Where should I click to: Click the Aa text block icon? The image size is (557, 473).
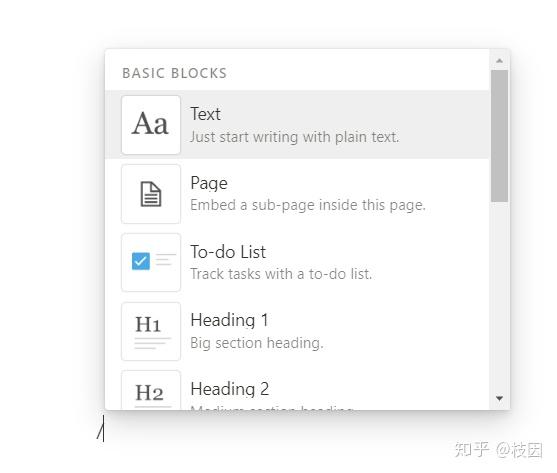151,125
